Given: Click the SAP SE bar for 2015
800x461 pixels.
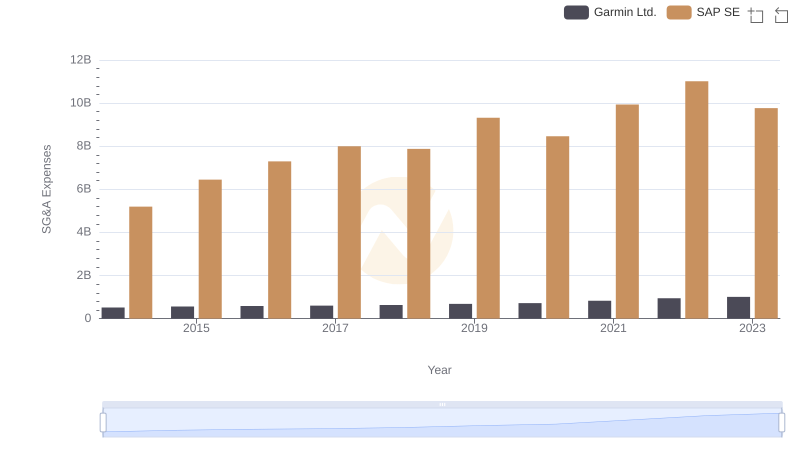Looking at the screenshot, I should coord(210,249).
